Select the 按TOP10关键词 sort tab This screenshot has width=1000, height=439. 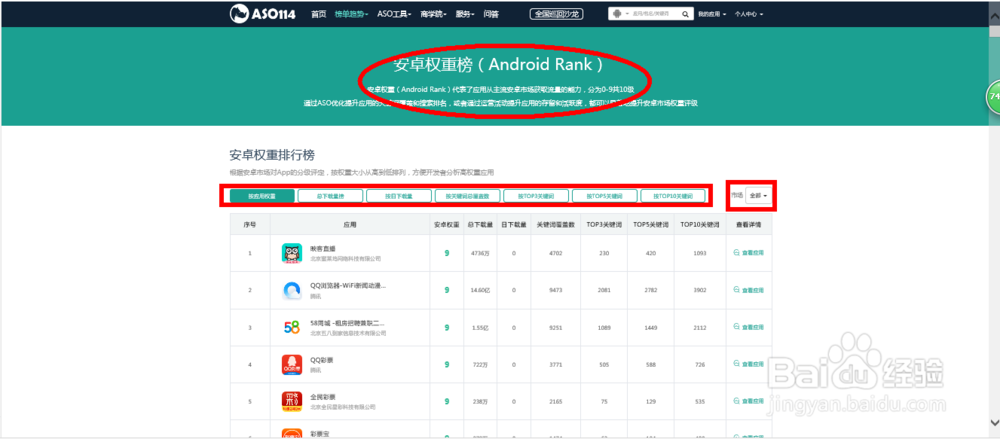click(x=673, y=196)
